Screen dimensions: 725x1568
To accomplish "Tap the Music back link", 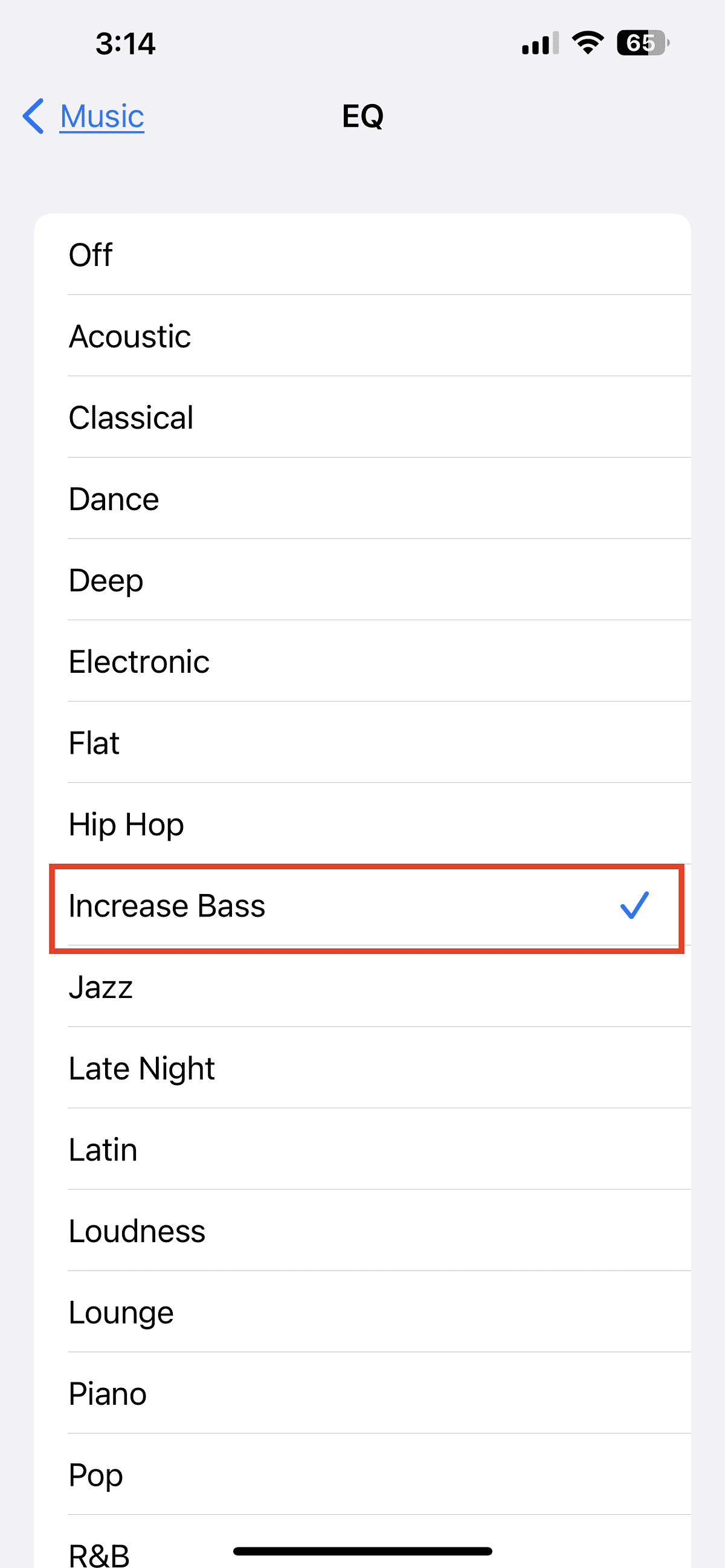I will (x=101, y=116).
